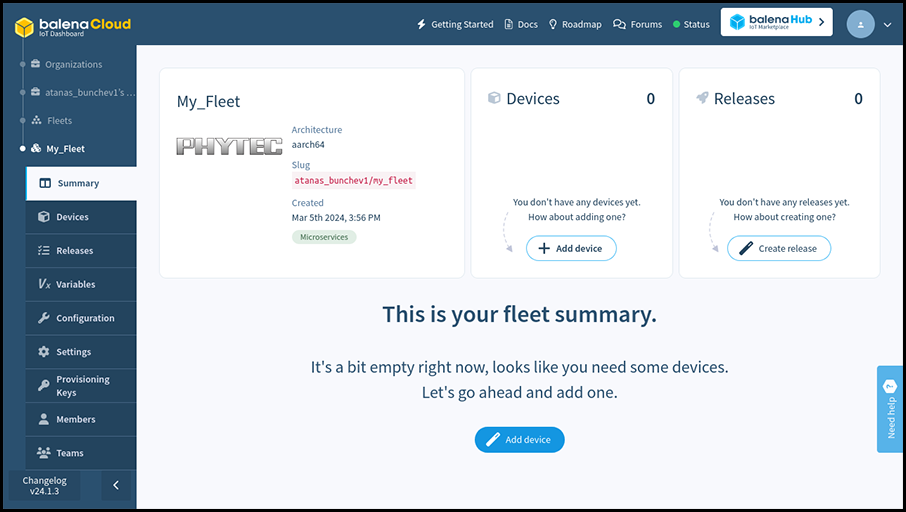Viewport: 906px width, 512px height.
Task: Click the blue Add device button
Action: pos(519,440)
